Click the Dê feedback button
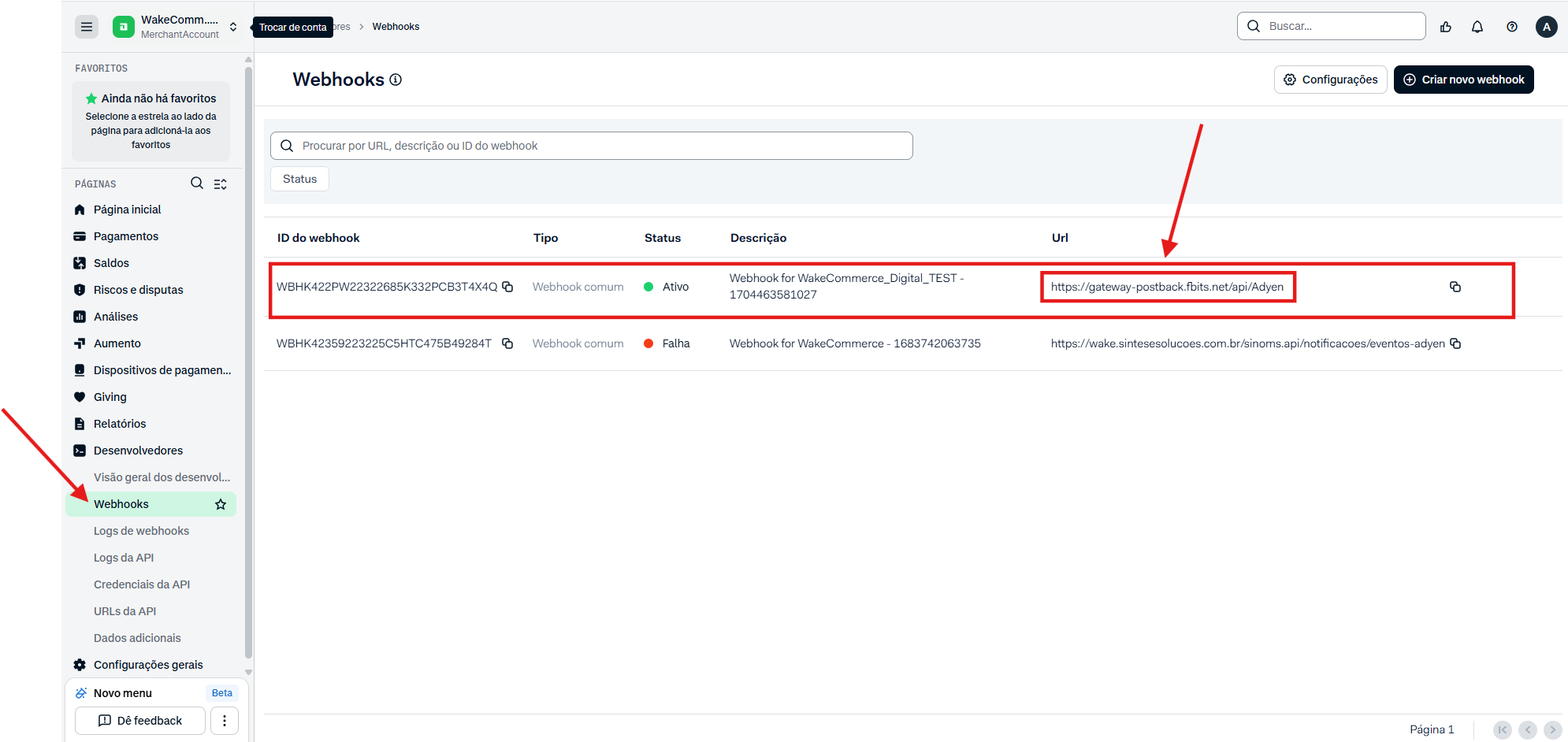 [x=140, y=721]
